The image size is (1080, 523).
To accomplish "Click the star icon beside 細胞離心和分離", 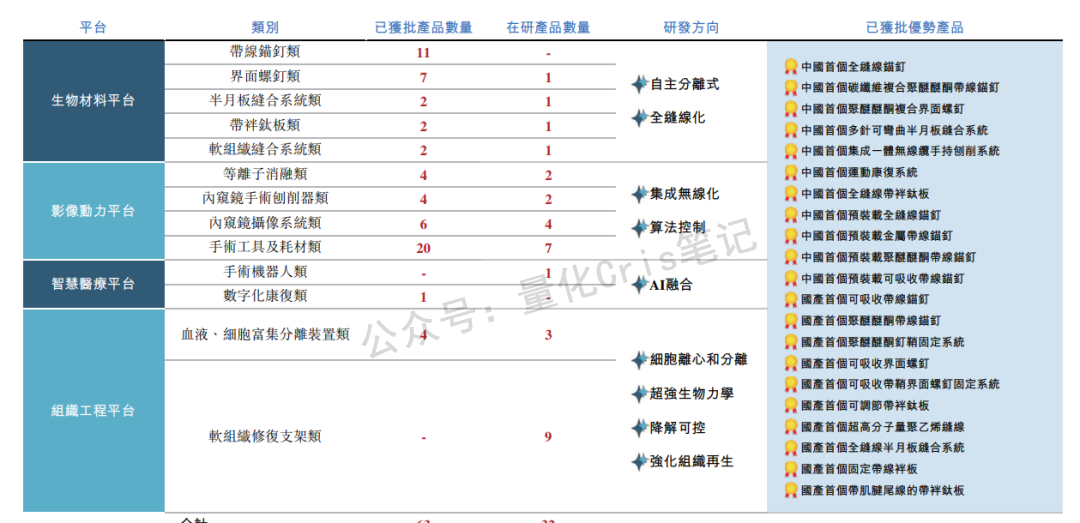I will pyautogui.click(x=640, y=360).
